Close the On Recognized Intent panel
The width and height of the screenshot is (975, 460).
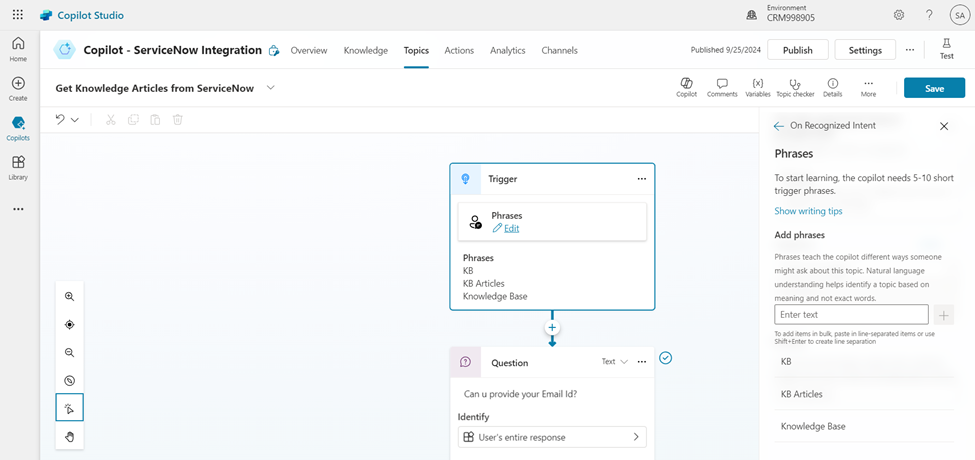click(944, 126)
